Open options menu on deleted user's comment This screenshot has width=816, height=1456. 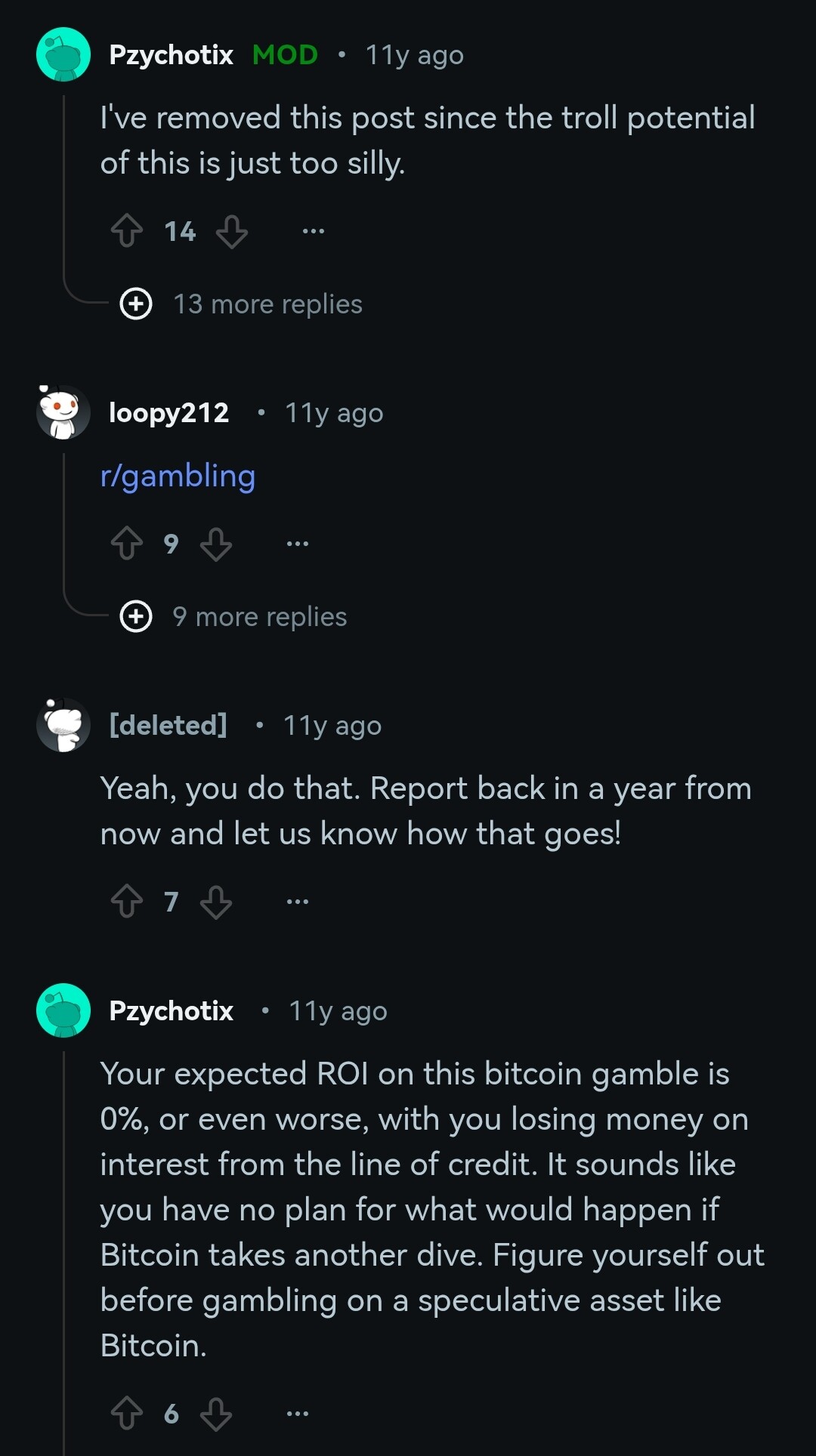click(x=298, y=902)
